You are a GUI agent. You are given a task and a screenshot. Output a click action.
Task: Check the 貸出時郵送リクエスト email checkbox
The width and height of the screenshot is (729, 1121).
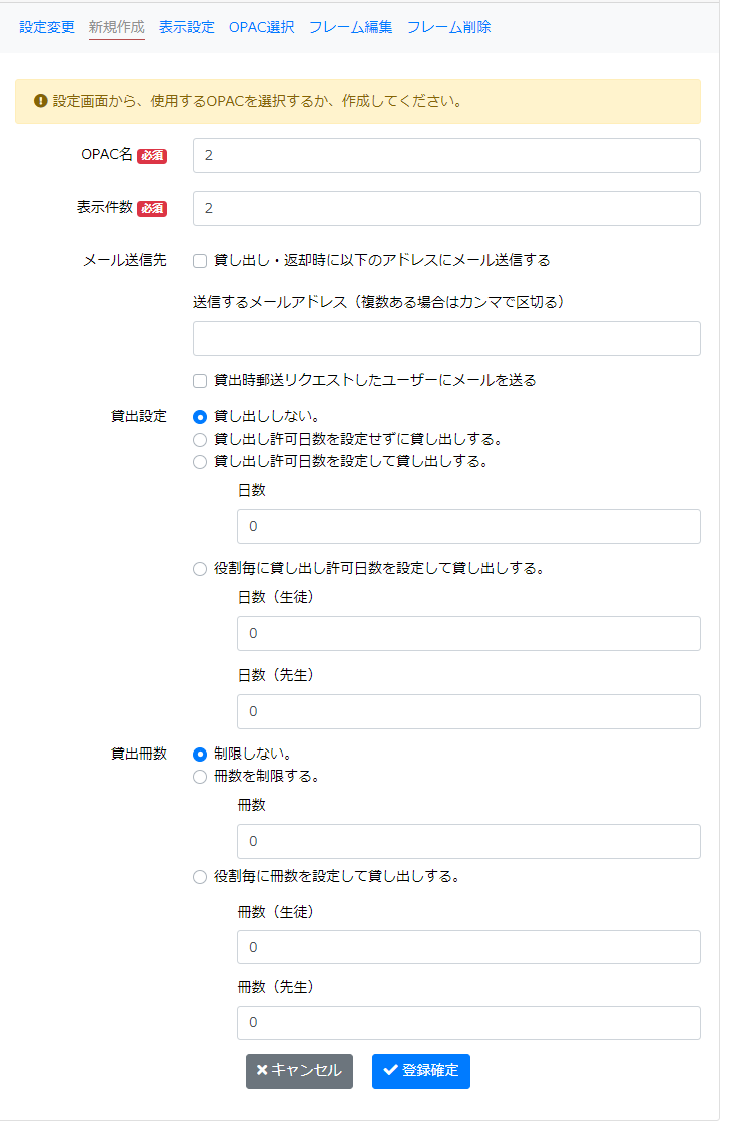coord(198,381)
